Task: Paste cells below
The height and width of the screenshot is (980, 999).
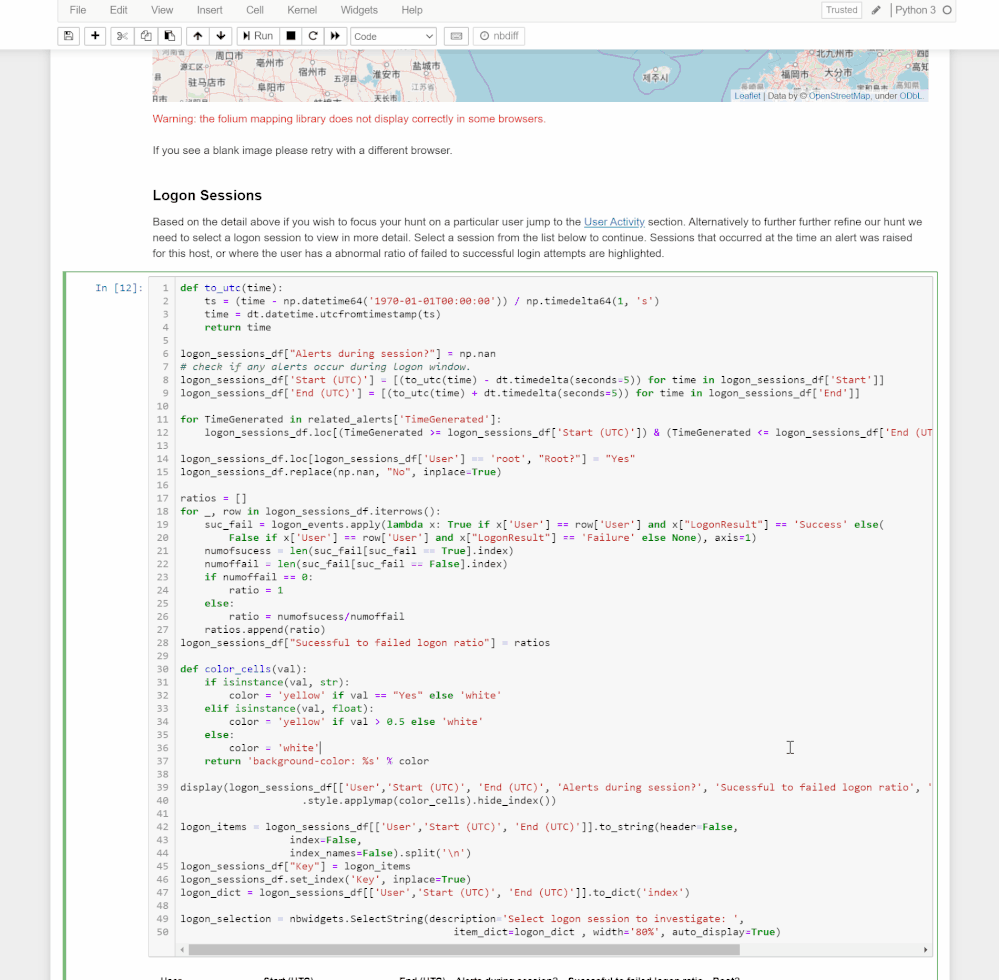Action: click(x=169, y=36)
